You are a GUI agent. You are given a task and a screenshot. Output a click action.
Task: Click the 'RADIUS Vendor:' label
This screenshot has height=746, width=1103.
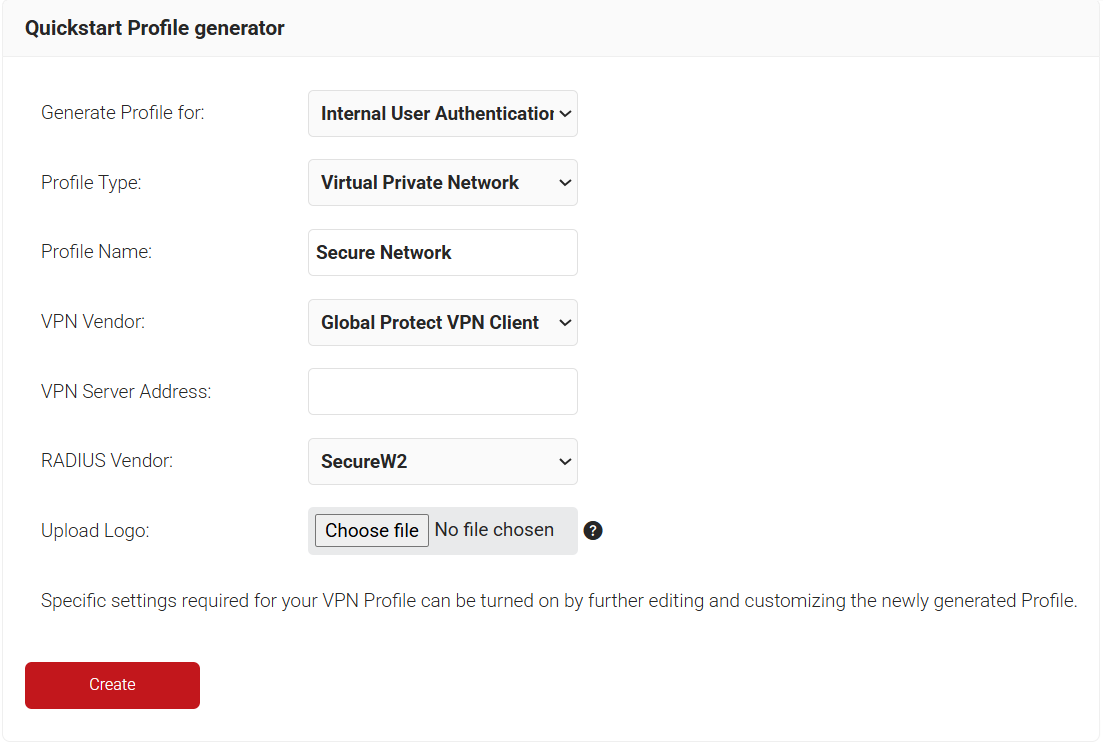point(107,461)
